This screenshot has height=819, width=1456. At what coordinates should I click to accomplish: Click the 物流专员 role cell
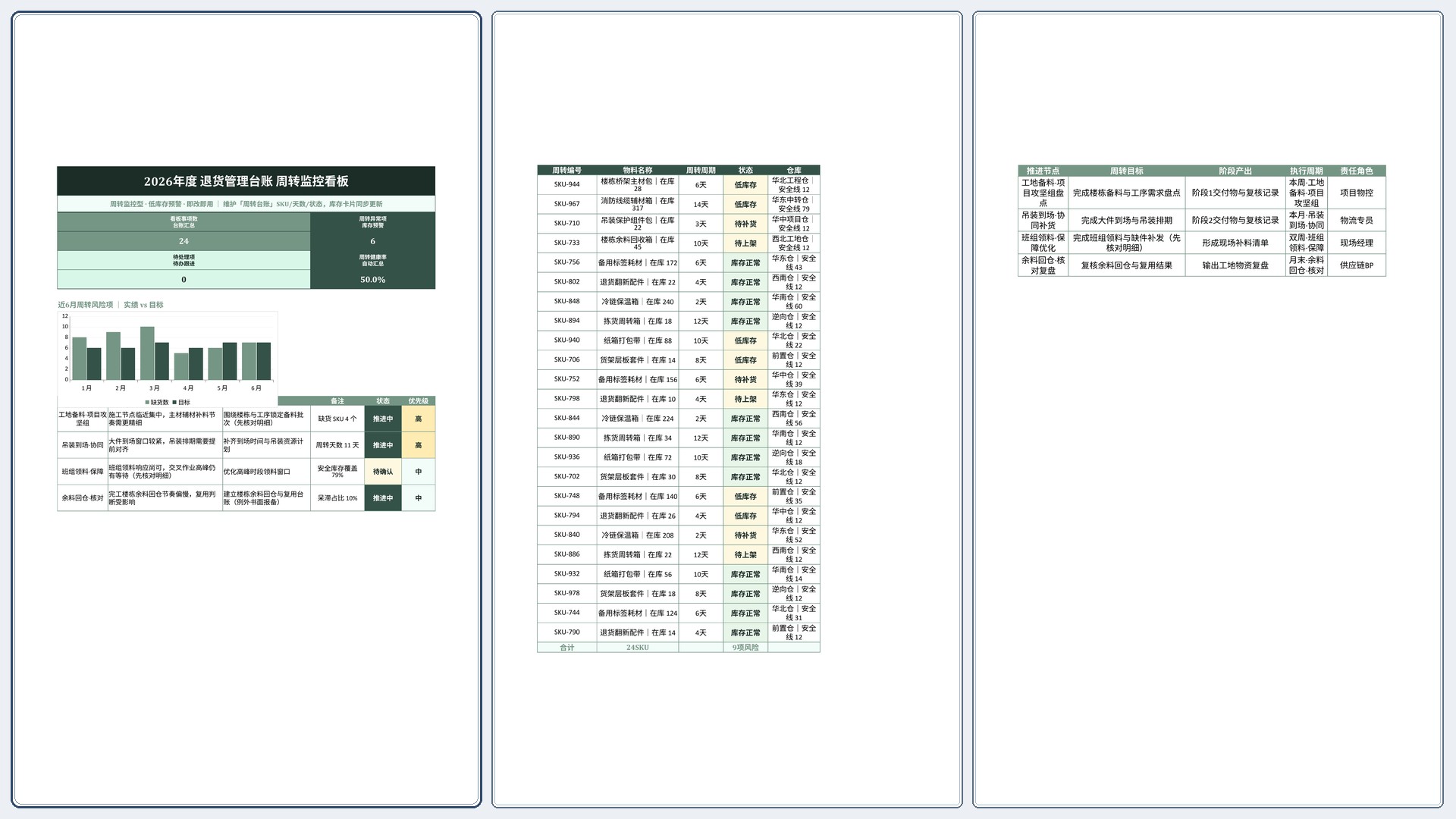(x=1356, y=220)
